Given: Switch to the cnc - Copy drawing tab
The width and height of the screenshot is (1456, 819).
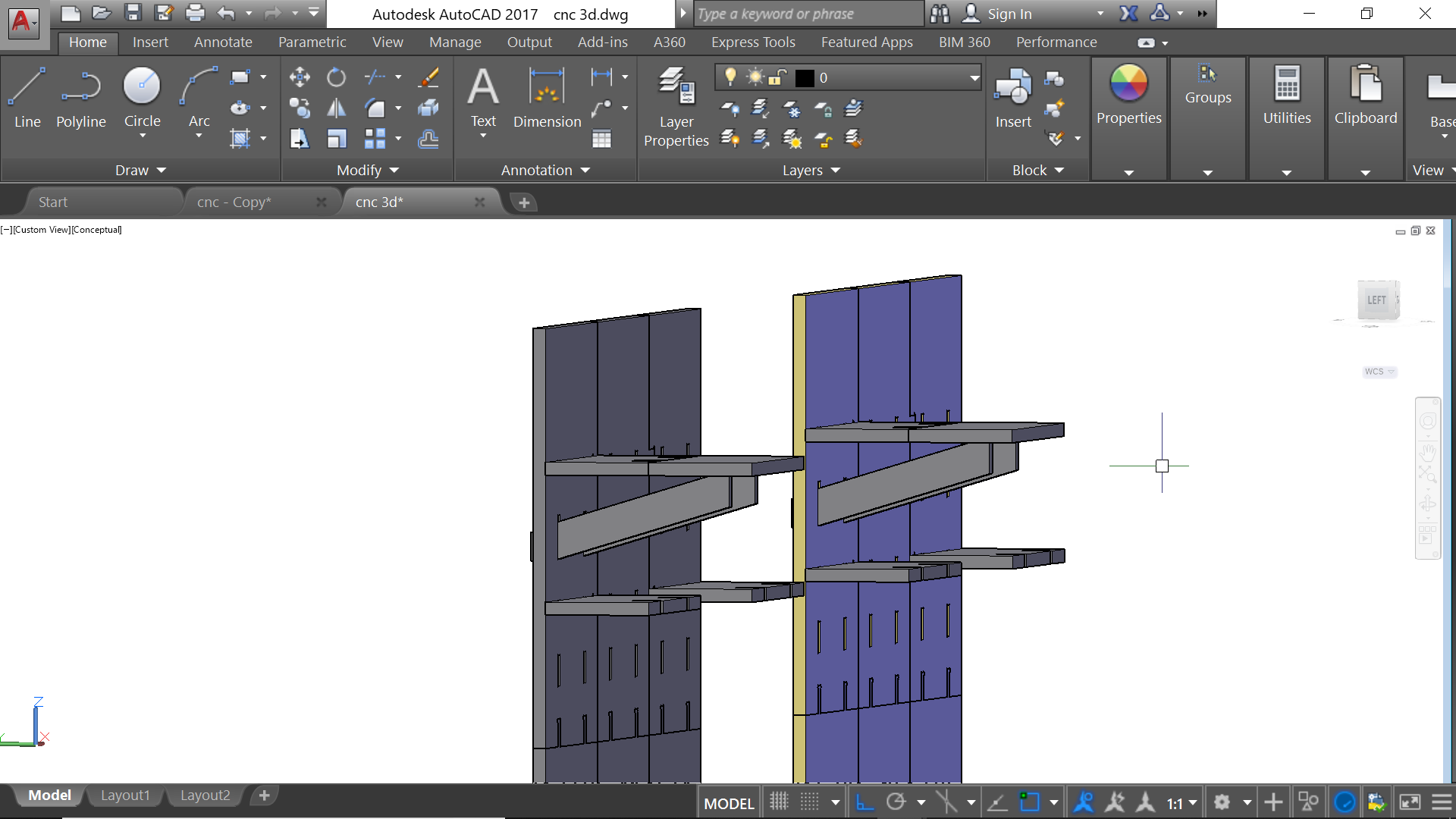Looking at the screenshot, I should (x=234, y=202).
